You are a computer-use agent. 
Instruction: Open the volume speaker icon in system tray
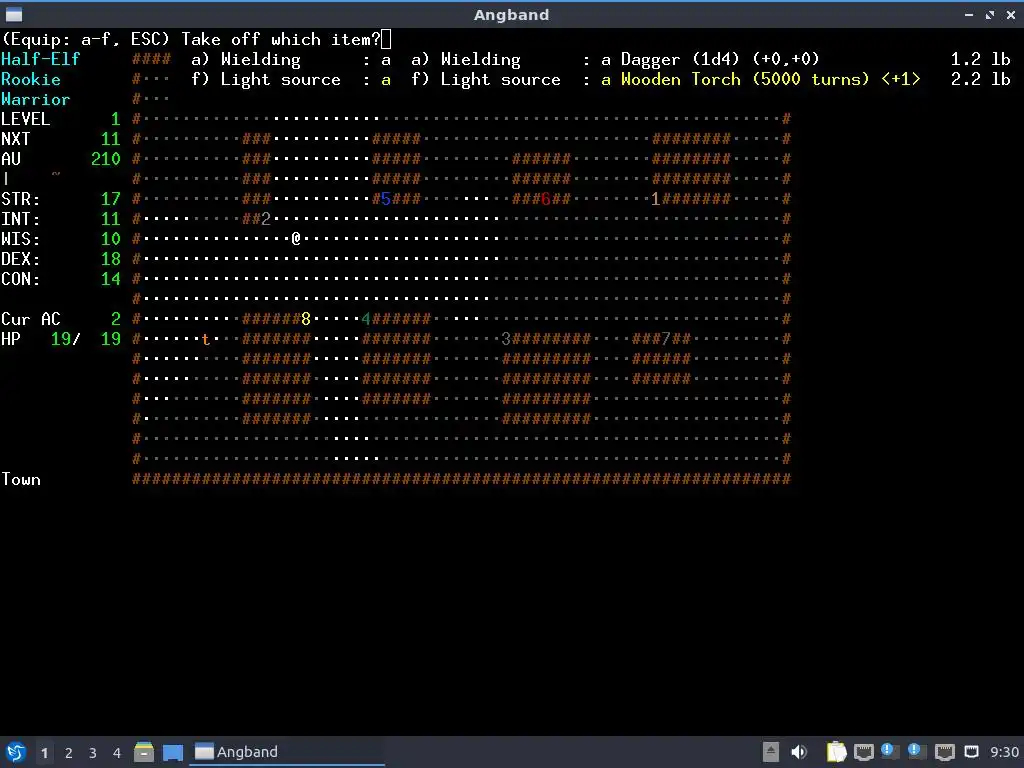pos(799,752)
